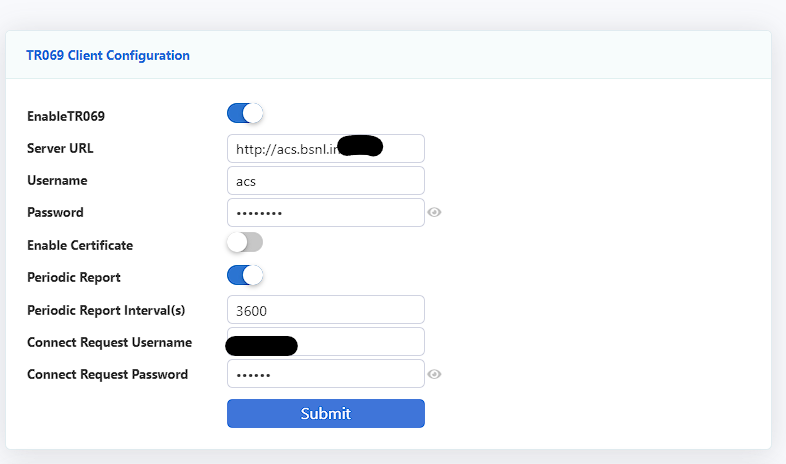786x464 pixels.
Task: Click the Periodic Report Interval field showing 3600
Action: coord(326,309)
